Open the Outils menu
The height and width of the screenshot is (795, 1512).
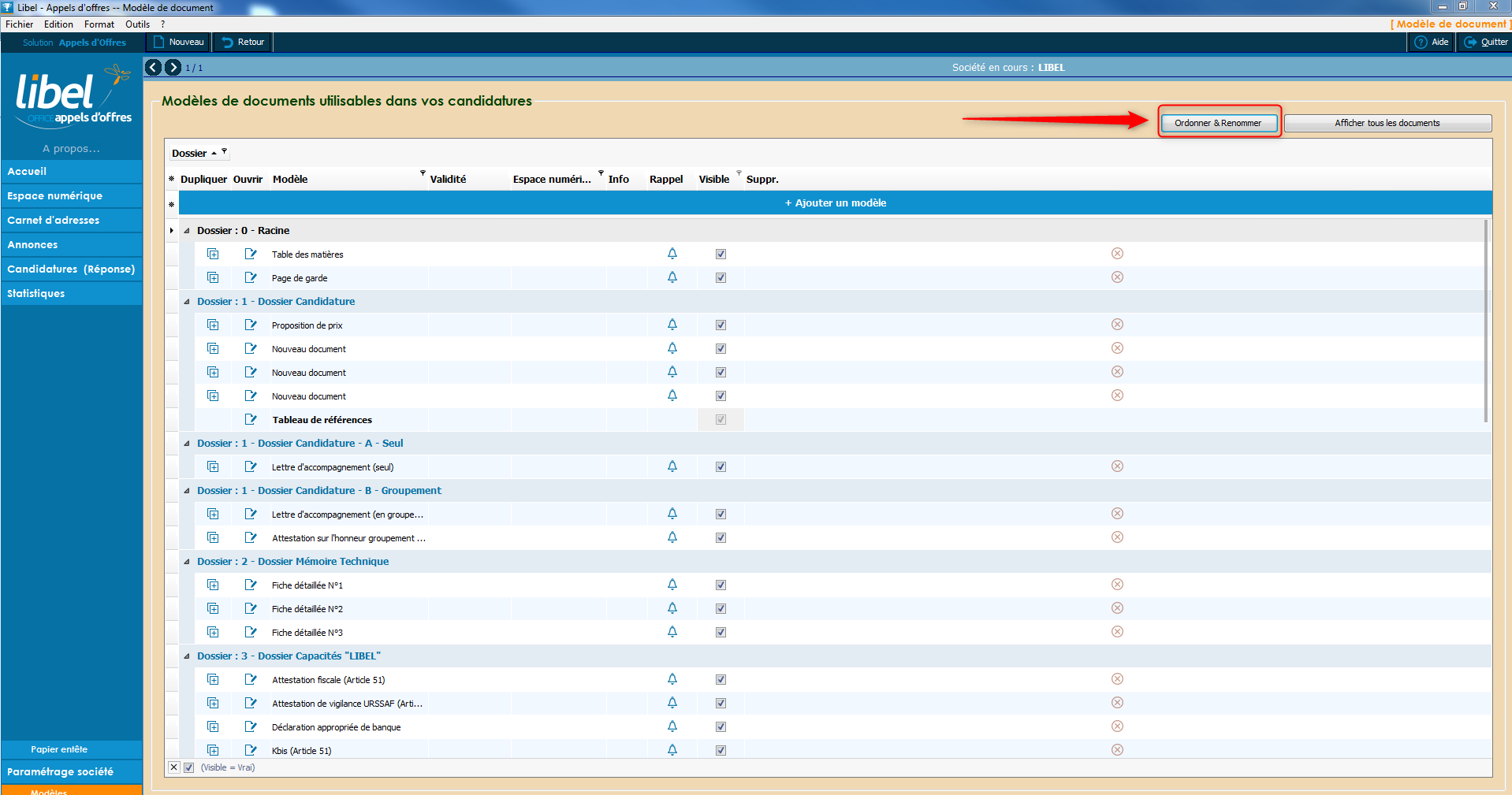pyautogui.click(x=137, y=24)
